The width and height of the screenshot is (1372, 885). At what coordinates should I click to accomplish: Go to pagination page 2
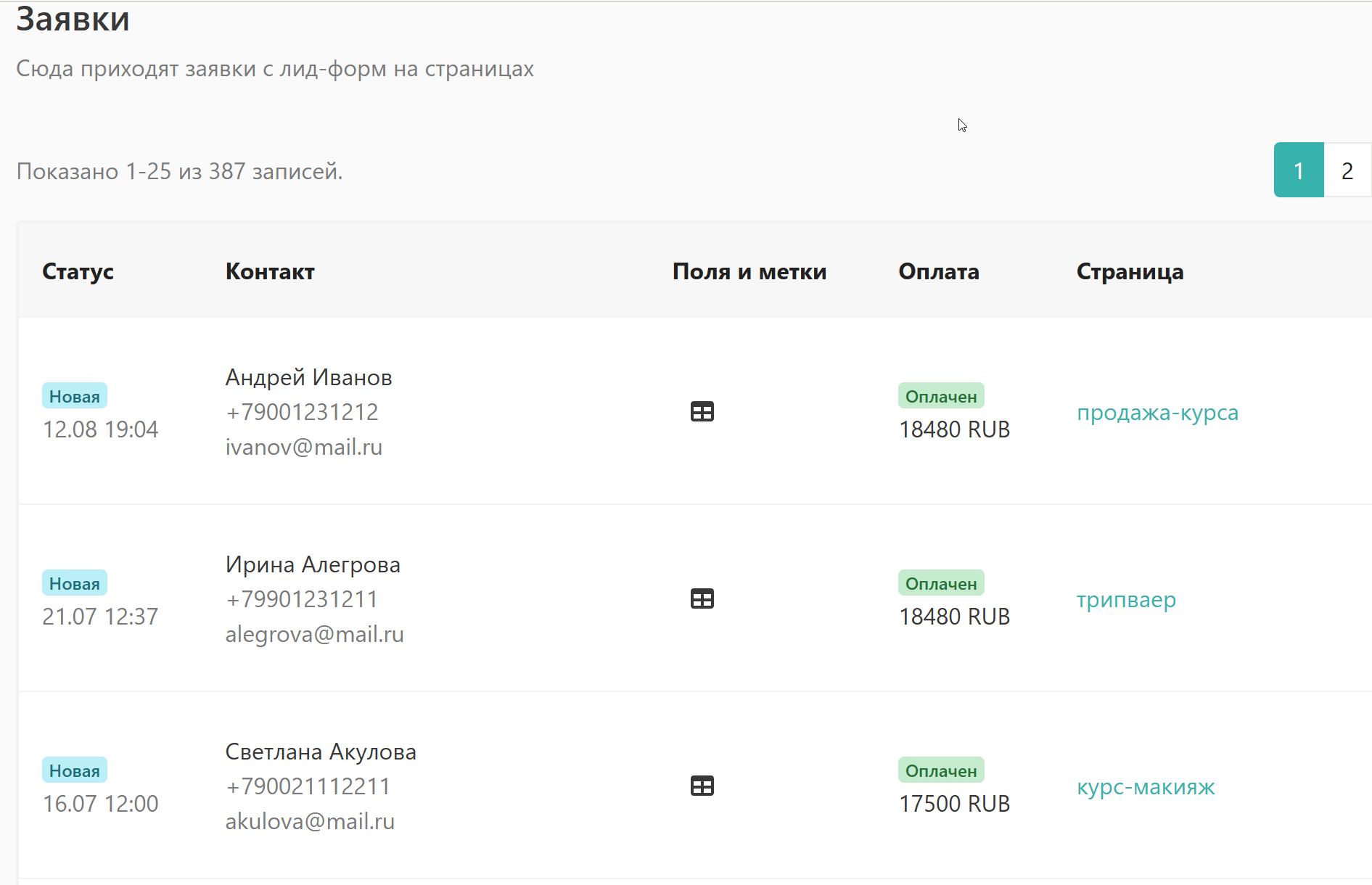pos(1347,170)
